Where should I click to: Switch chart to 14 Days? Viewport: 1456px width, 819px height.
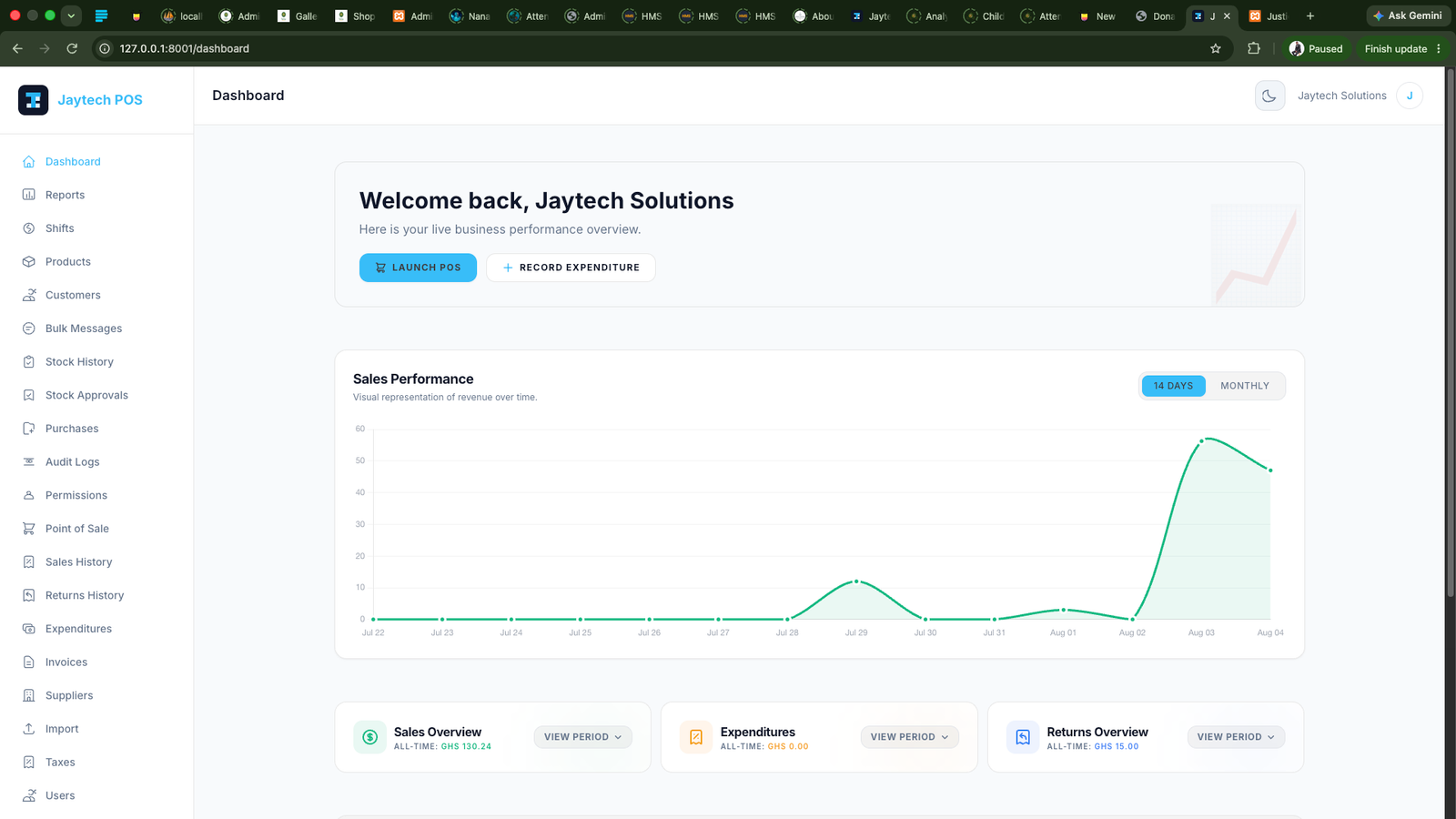[x=1173, y=386]
